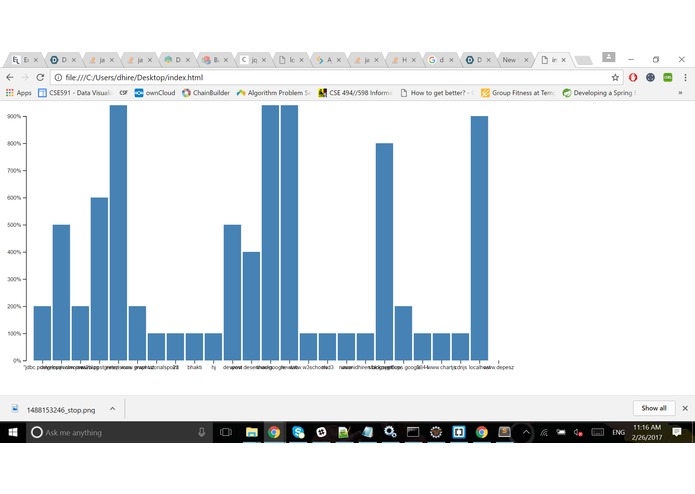Click the muted volume tray icon

578,432
